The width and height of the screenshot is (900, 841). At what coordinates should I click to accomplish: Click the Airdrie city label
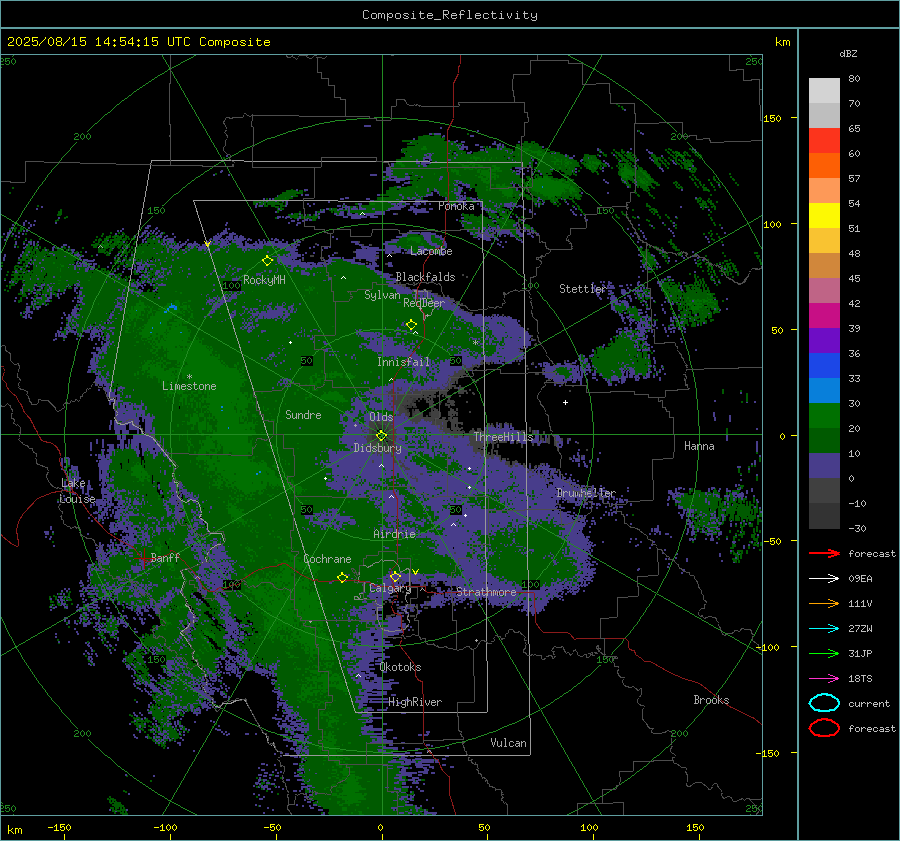tap(394, 534)
